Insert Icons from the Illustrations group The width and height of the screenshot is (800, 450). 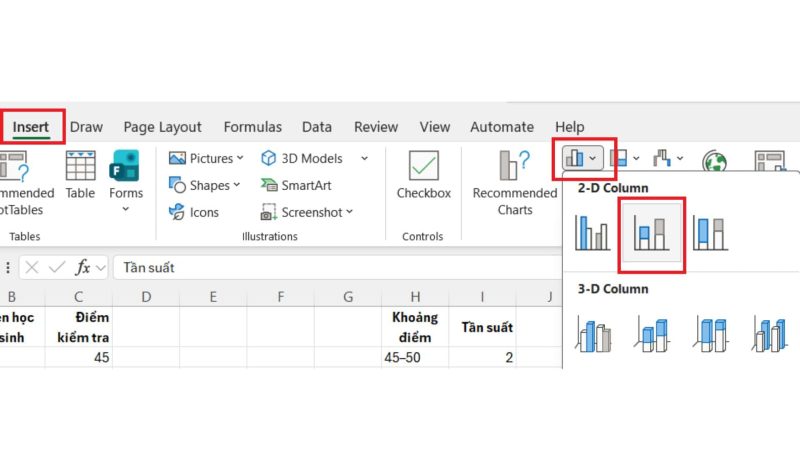[x=194, y=212]
